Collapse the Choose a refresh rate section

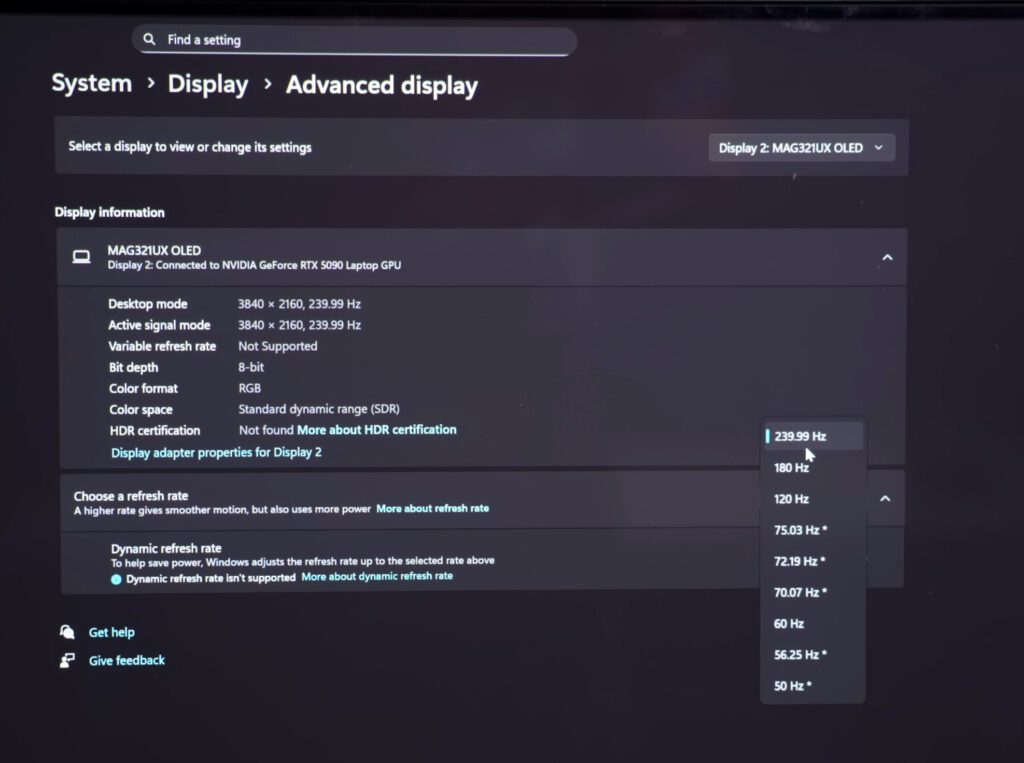pos(884,498)
